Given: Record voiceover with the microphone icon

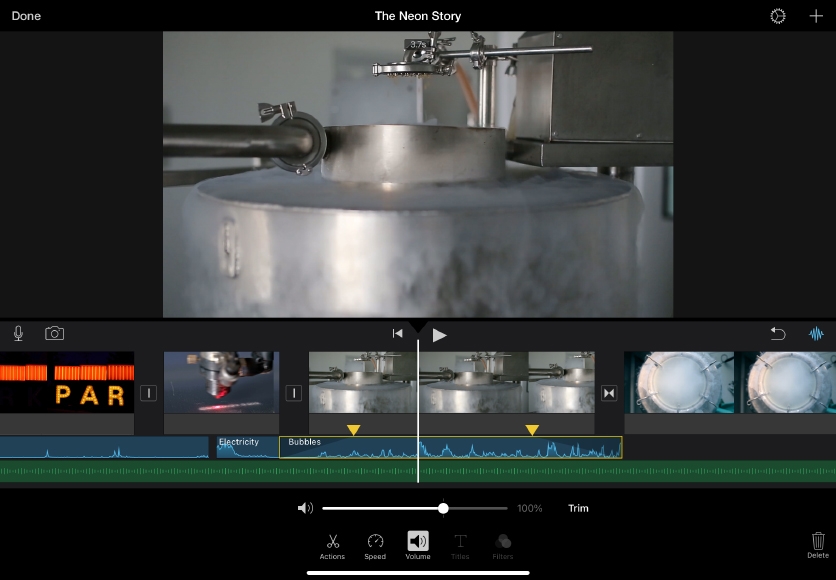Looking at the screenshot, I should pos(19,333).
